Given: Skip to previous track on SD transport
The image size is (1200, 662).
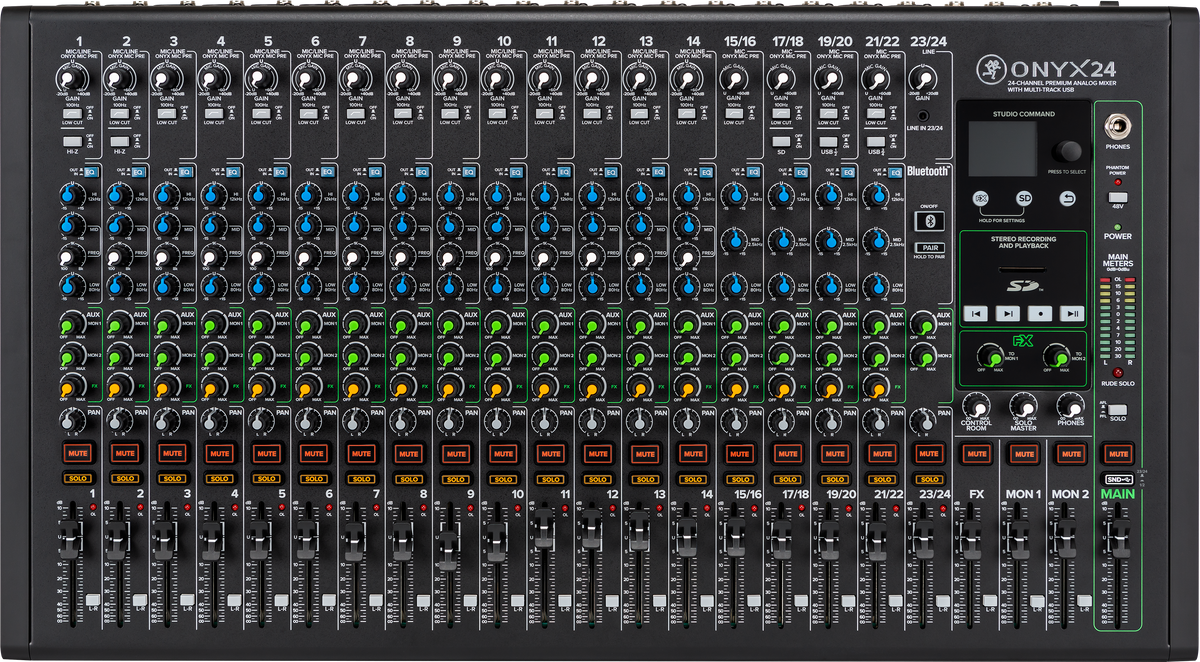Looking at the screenshot, I should 974,313.
